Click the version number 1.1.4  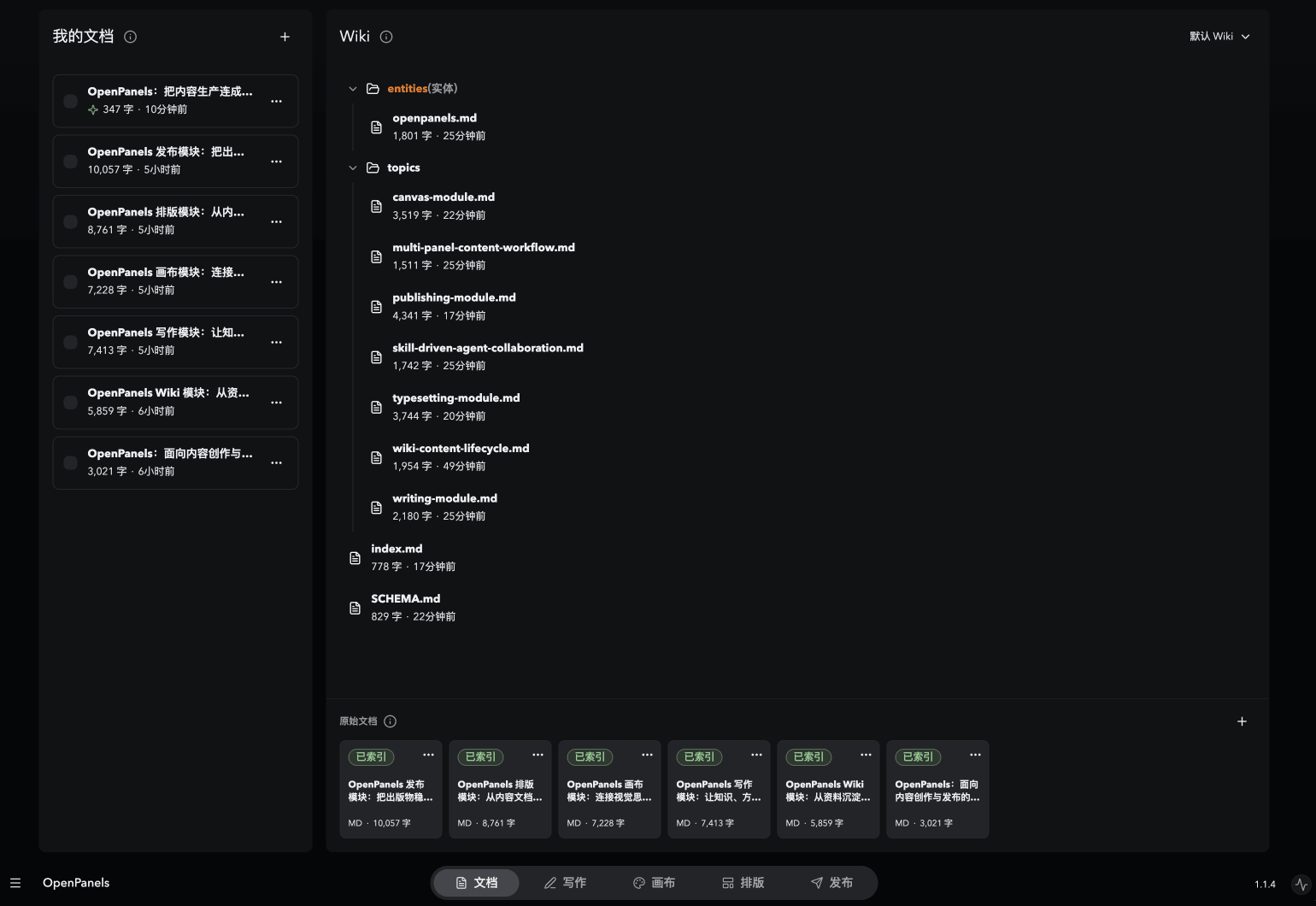[1265, 885]
